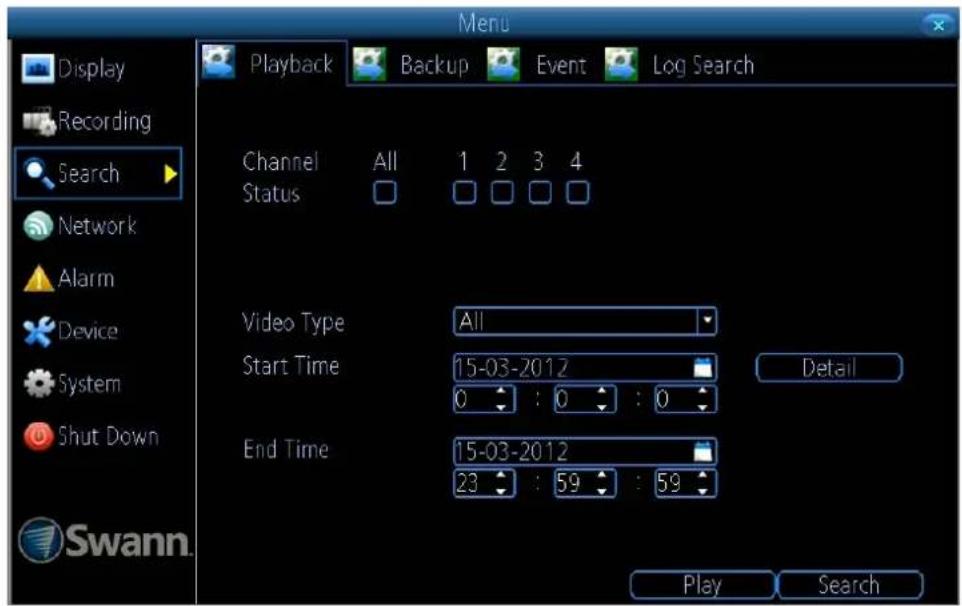
Task: Click the Display monitor icon
Action: 37,68
